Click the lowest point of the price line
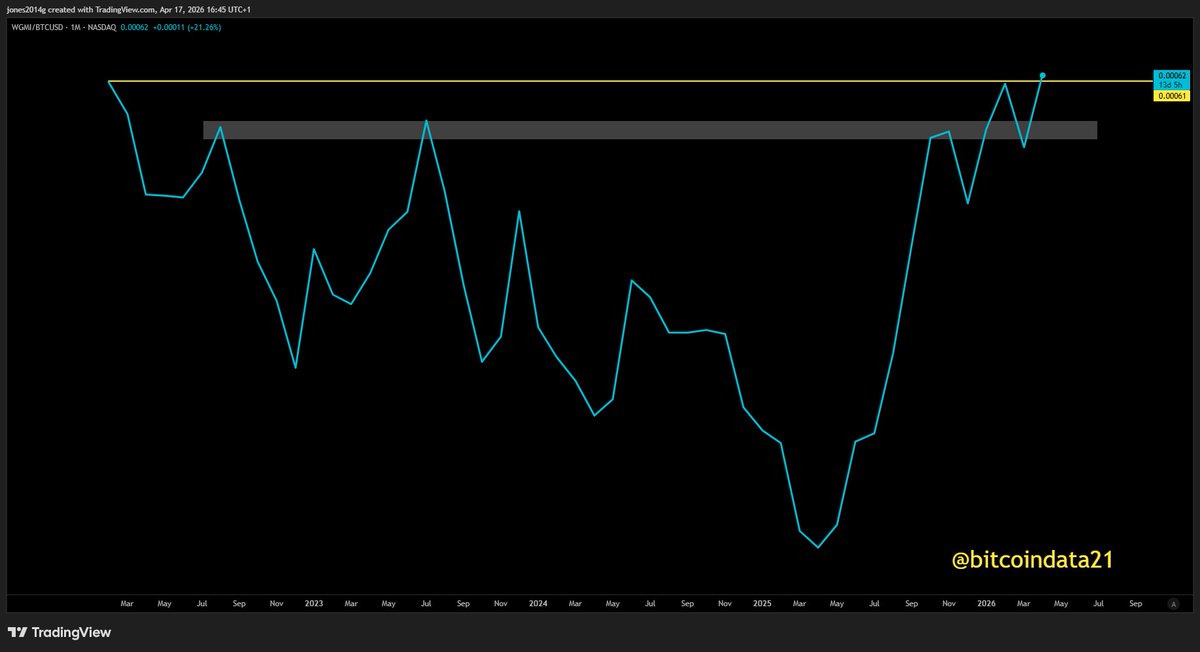This screenshot has width=1200, height=652. click(x=819, y=547)
